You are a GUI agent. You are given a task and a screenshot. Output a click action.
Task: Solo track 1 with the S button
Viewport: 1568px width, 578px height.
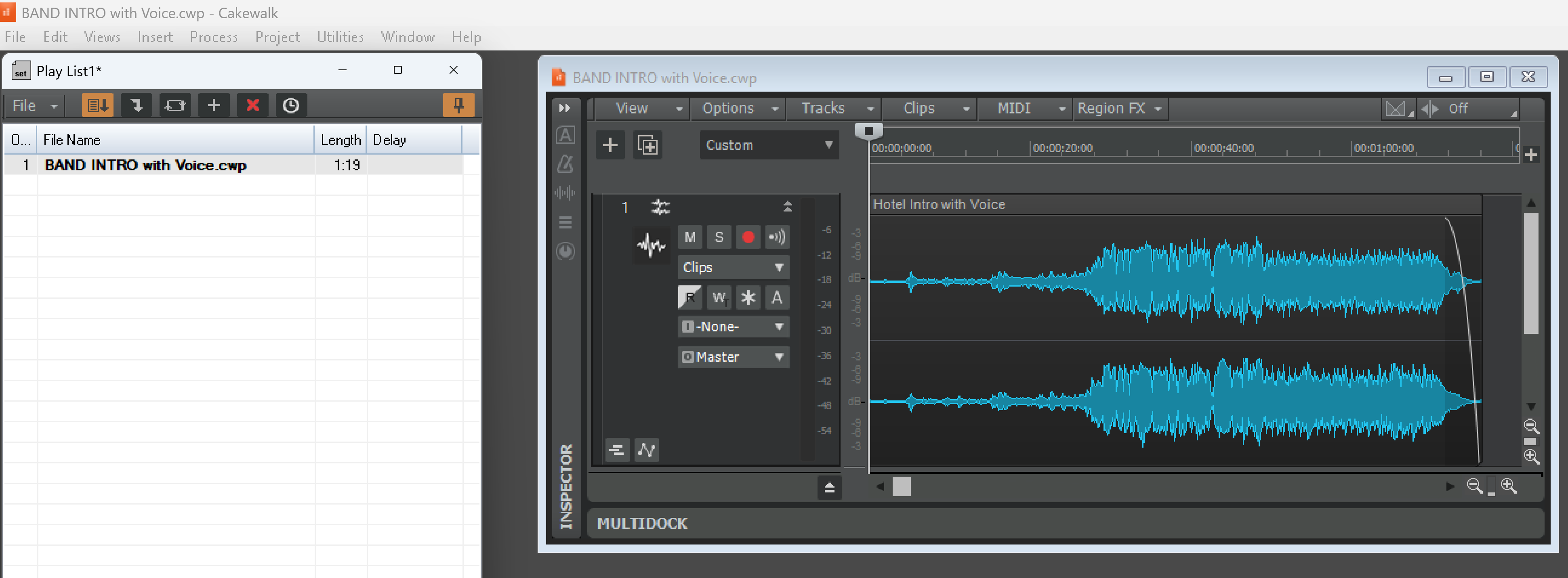[719, 237]
